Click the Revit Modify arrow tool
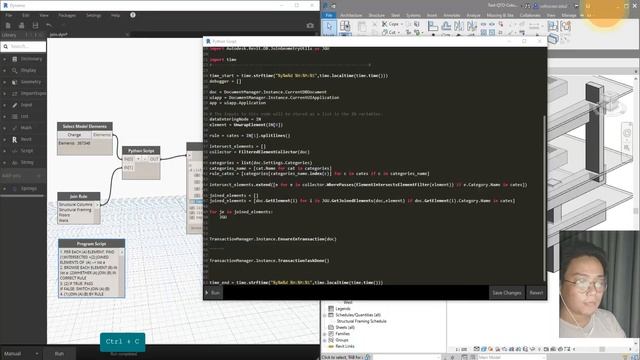The height and width of the screenshot is (360, 640). click(329, 27)
